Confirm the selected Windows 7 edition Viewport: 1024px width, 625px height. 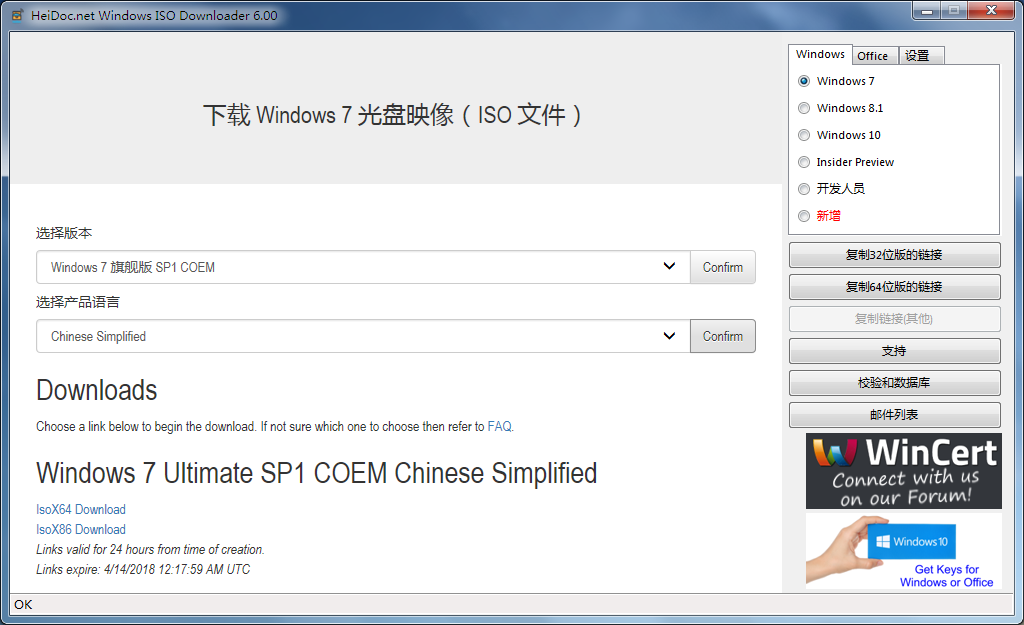723,267
